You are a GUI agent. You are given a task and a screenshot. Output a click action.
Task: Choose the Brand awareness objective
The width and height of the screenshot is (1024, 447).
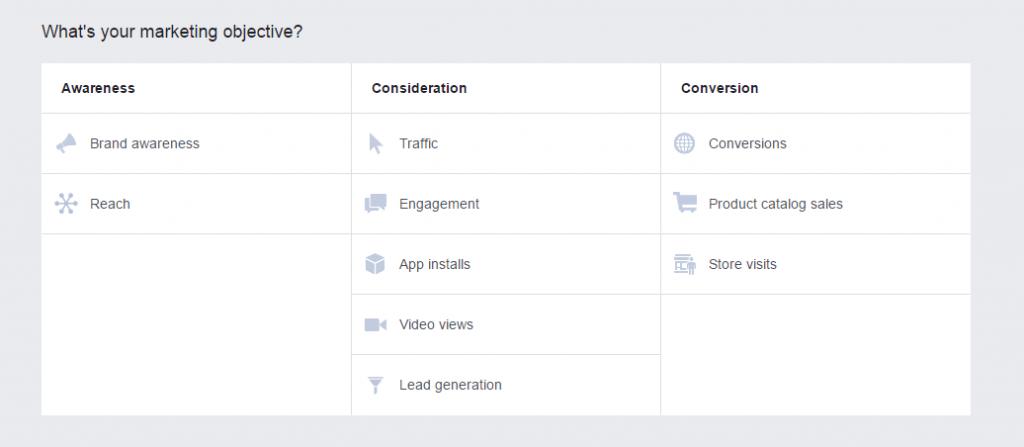[x=145, y=143]
